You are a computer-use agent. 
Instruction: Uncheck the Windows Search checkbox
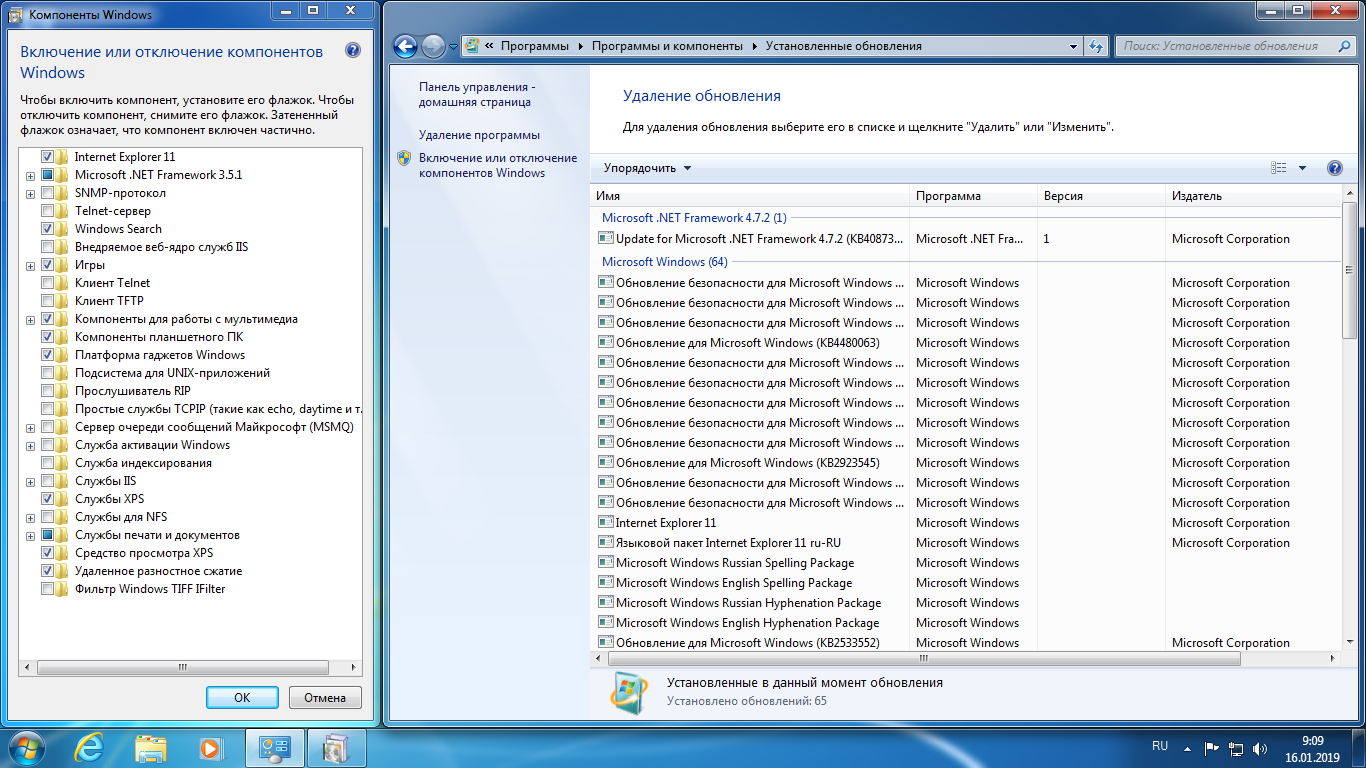pyautogui.click(x=48, y=229)
